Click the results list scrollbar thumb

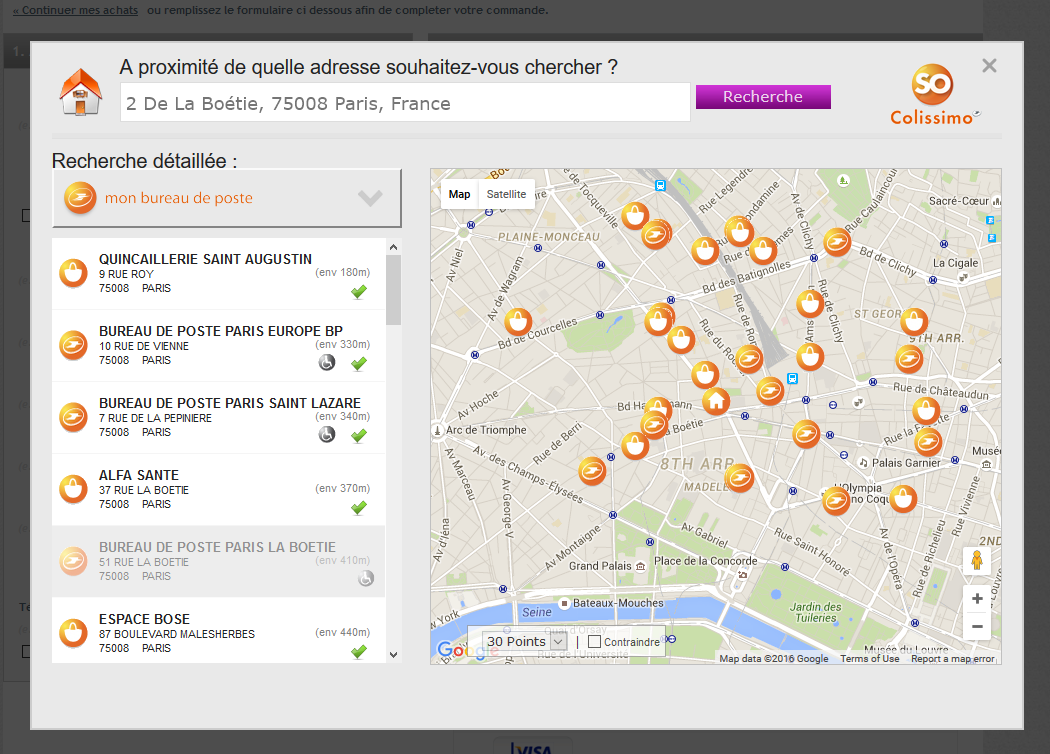tap(394, 290)
